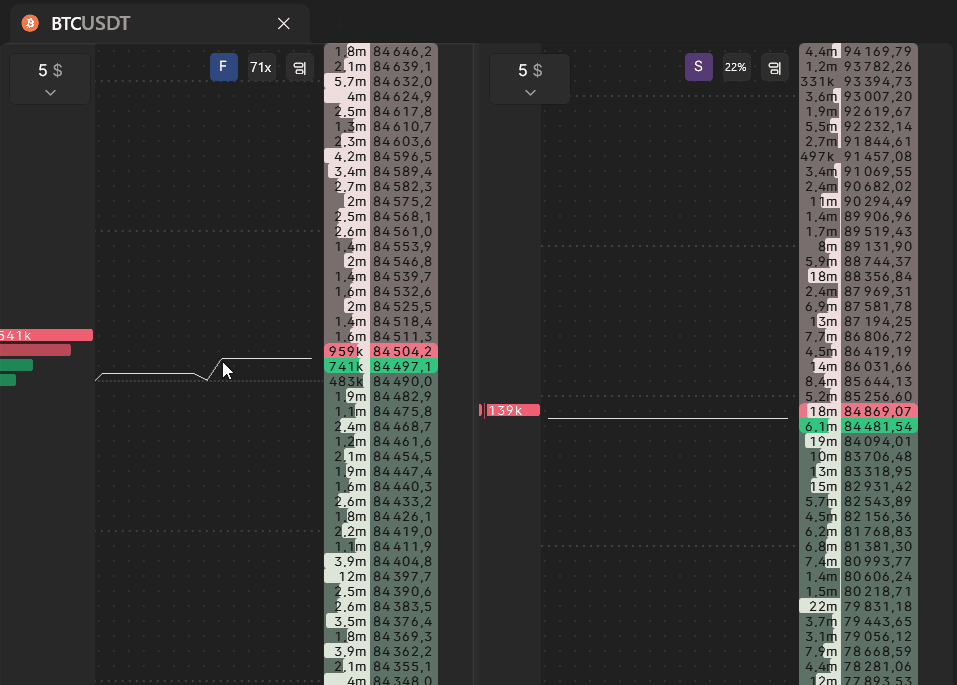Select price level 84 511,3
The width and height of the screenshot is (957, 685).
(403, 336)
